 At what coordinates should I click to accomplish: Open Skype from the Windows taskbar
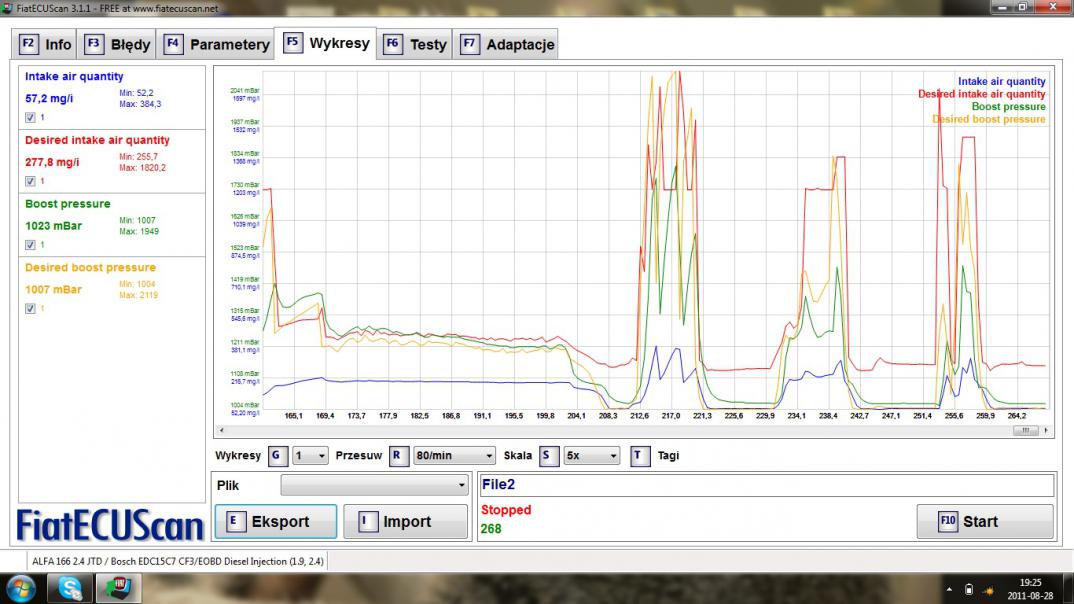pos(71,589)
